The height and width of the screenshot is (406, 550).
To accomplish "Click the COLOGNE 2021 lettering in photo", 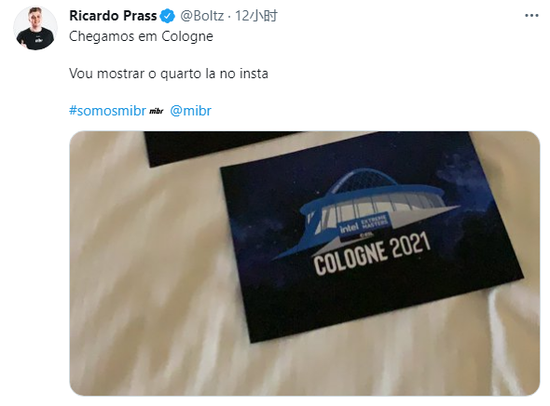I will [x=372, y=253].
